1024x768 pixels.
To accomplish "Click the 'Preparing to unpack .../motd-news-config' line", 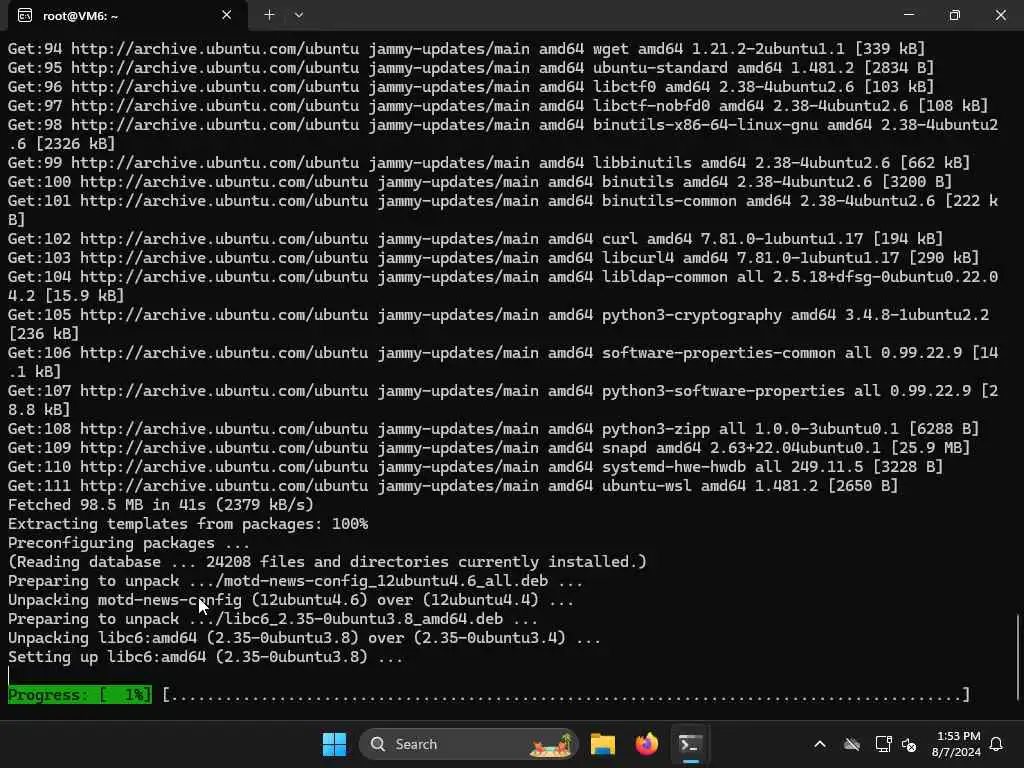I will (296, 581).
